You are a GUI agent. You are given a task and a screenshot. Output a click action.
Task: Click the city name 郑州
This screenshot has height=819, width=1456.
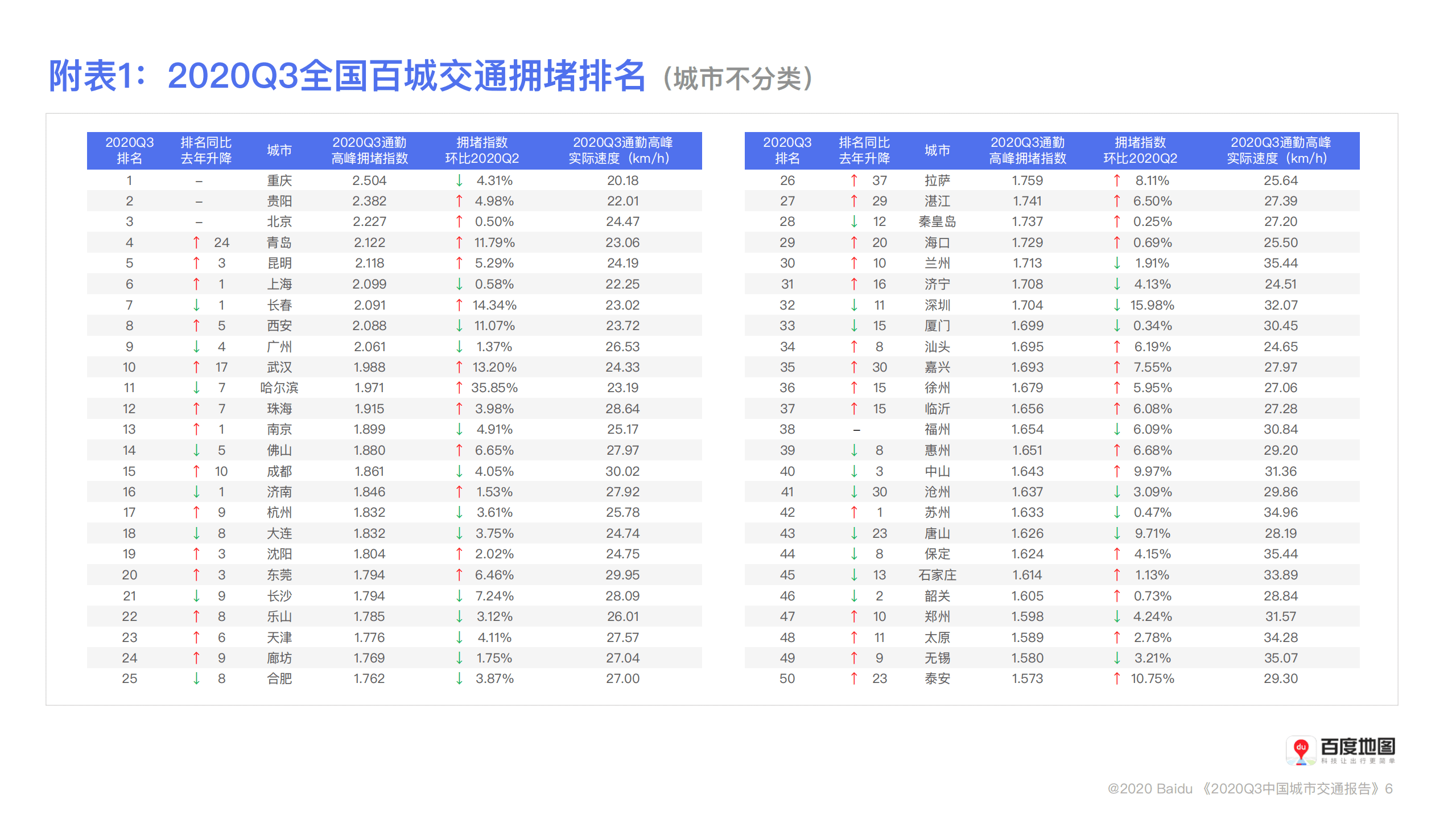point(938,616)
